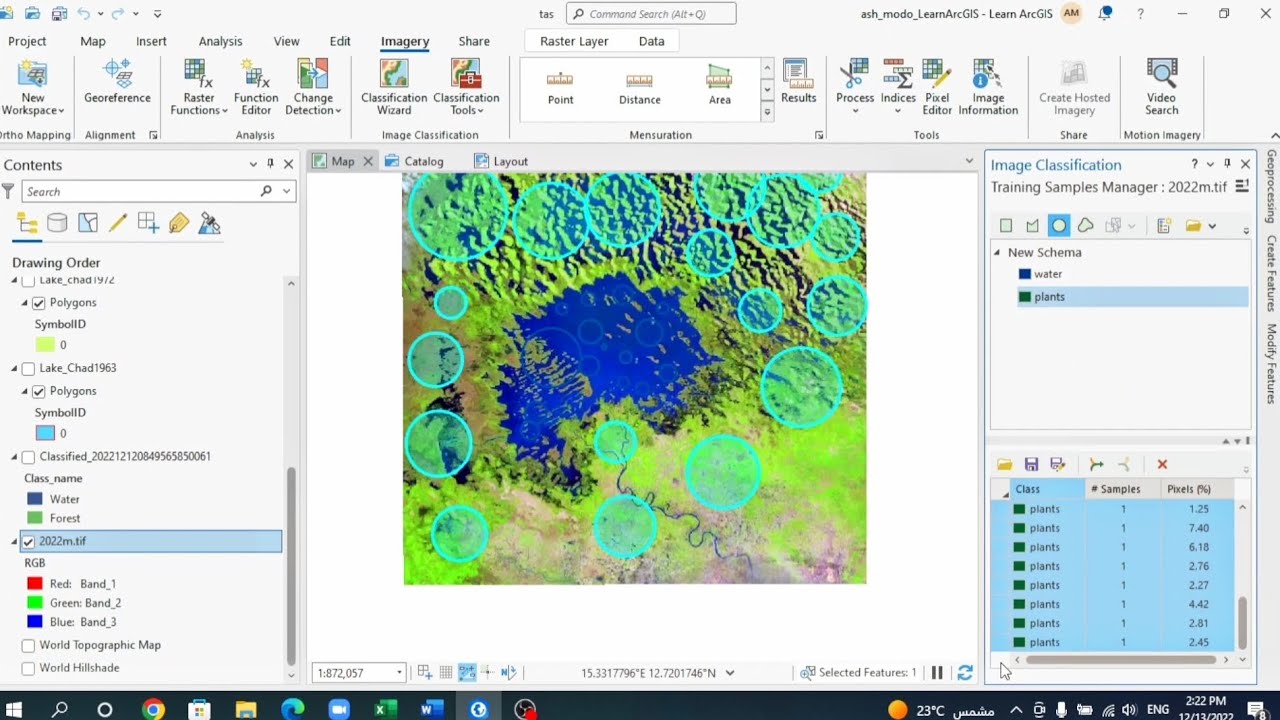Switch Contents to List By Snapping

(148, 223)
